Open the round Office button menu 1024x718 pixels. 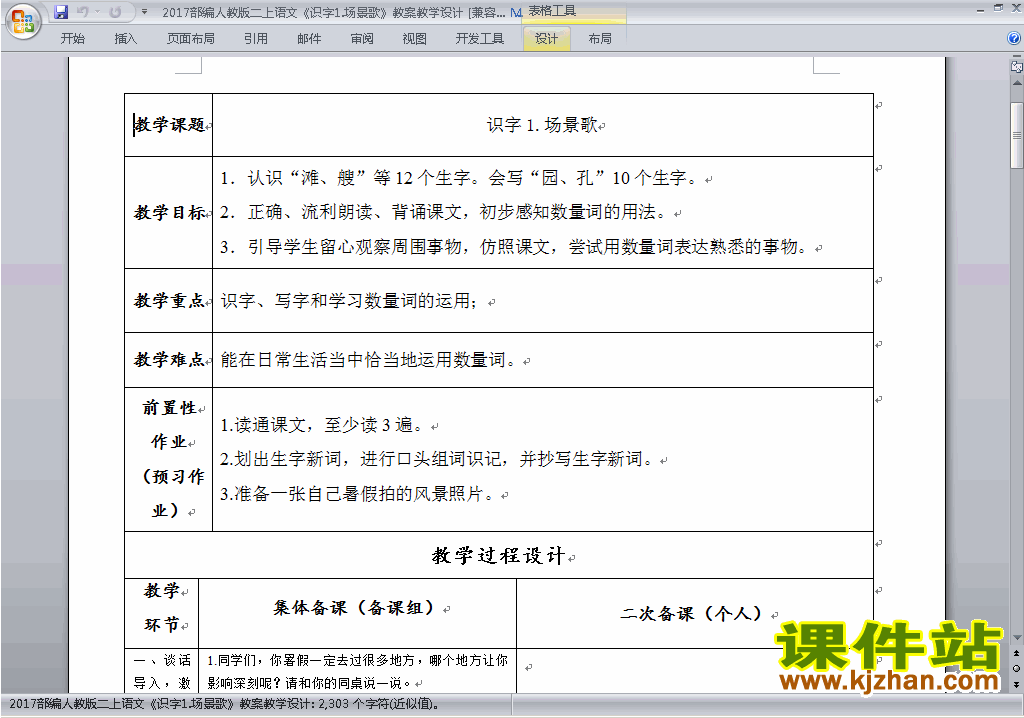click(x=23, y=22)
